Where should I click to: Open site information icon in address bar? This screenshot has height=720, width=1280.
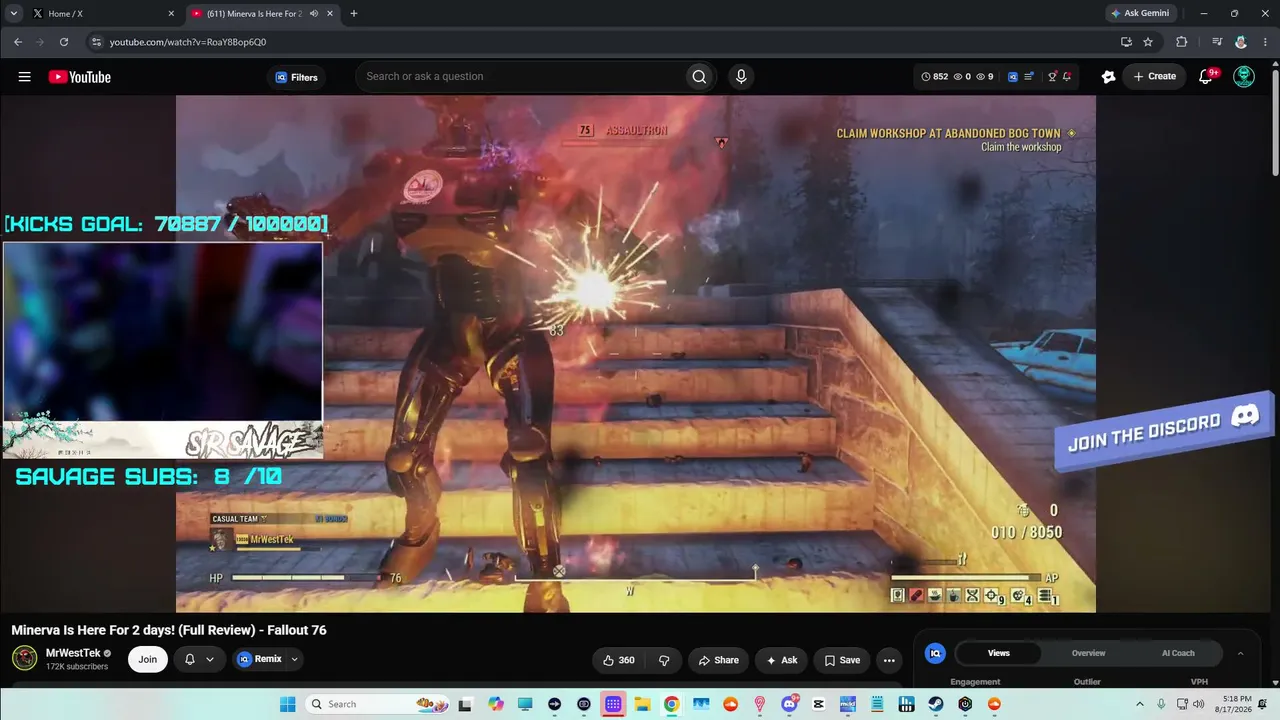[96, 42]
